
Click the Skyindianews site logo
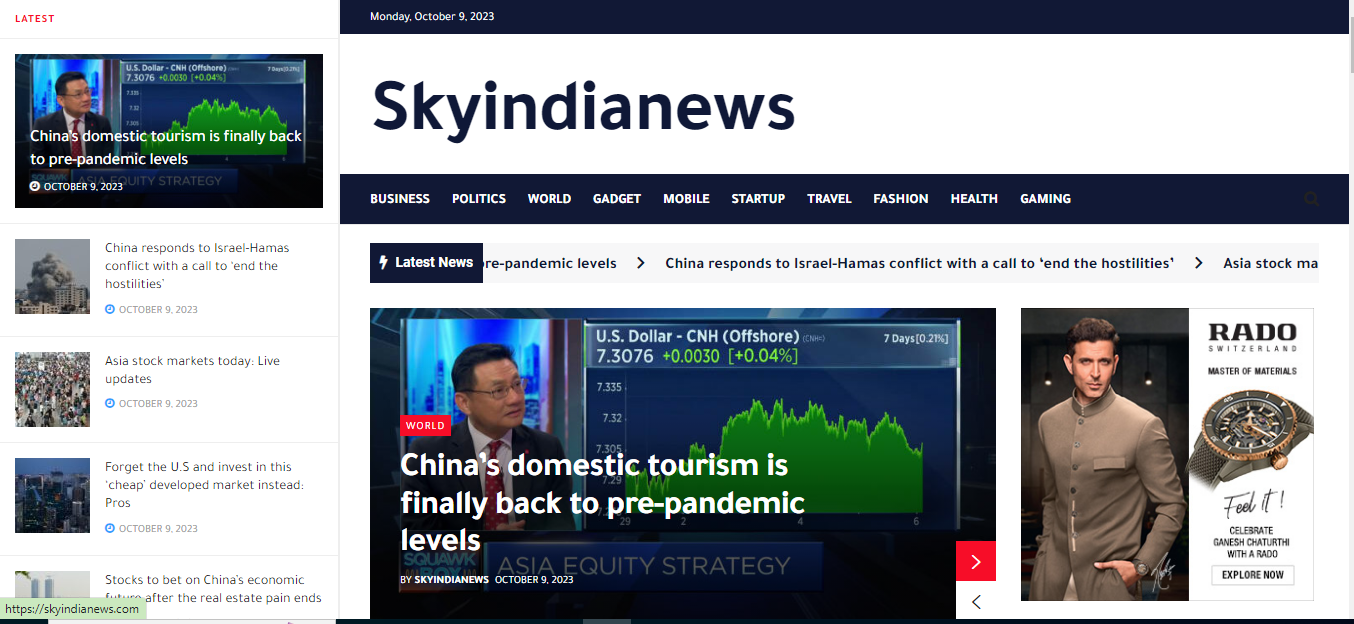[584, 107]
